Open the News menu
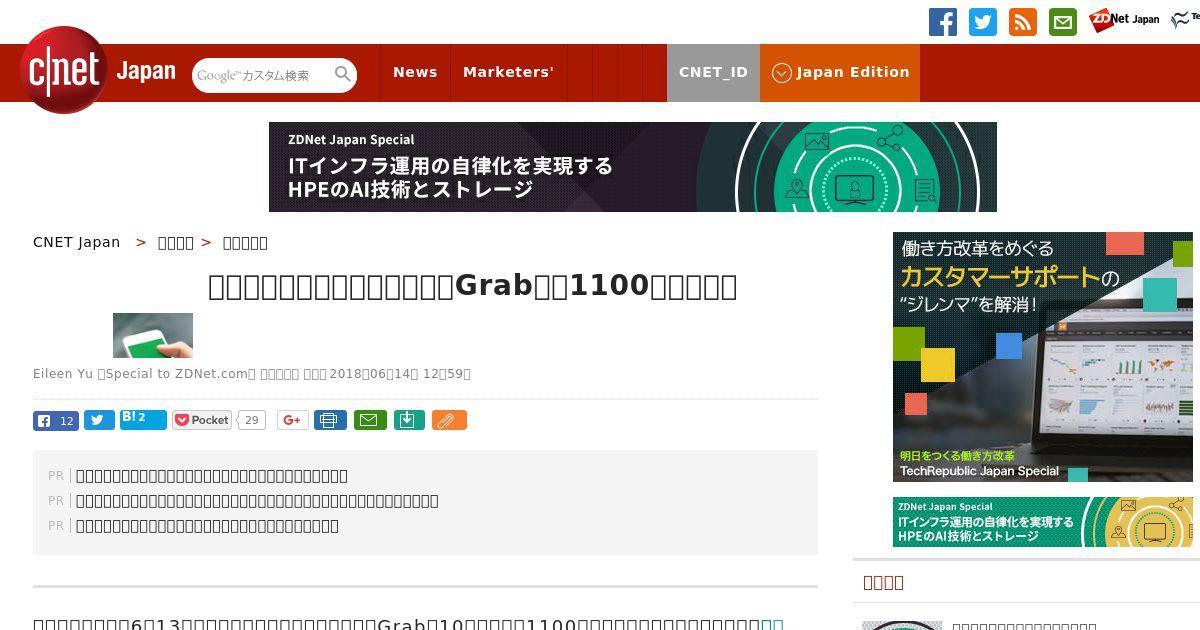1200x630 pixels. pos(415,72)
